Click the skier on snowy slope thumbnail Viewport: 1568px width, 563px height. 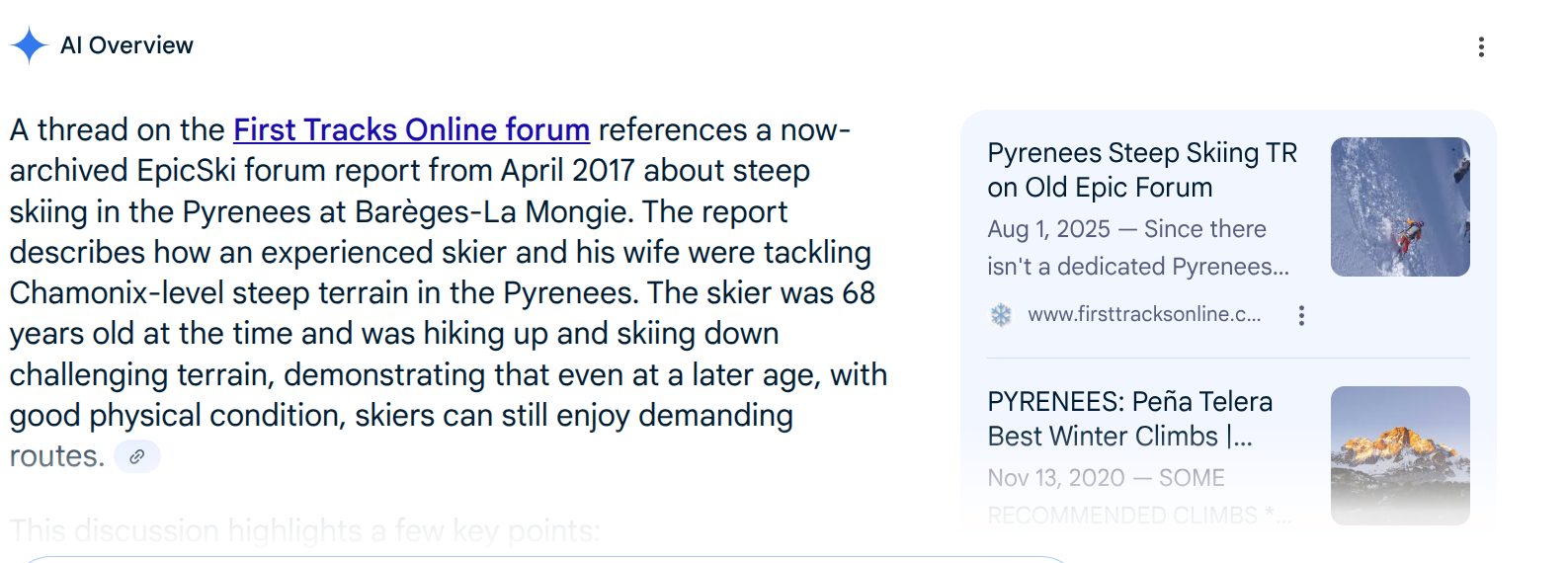(1400, 206)
